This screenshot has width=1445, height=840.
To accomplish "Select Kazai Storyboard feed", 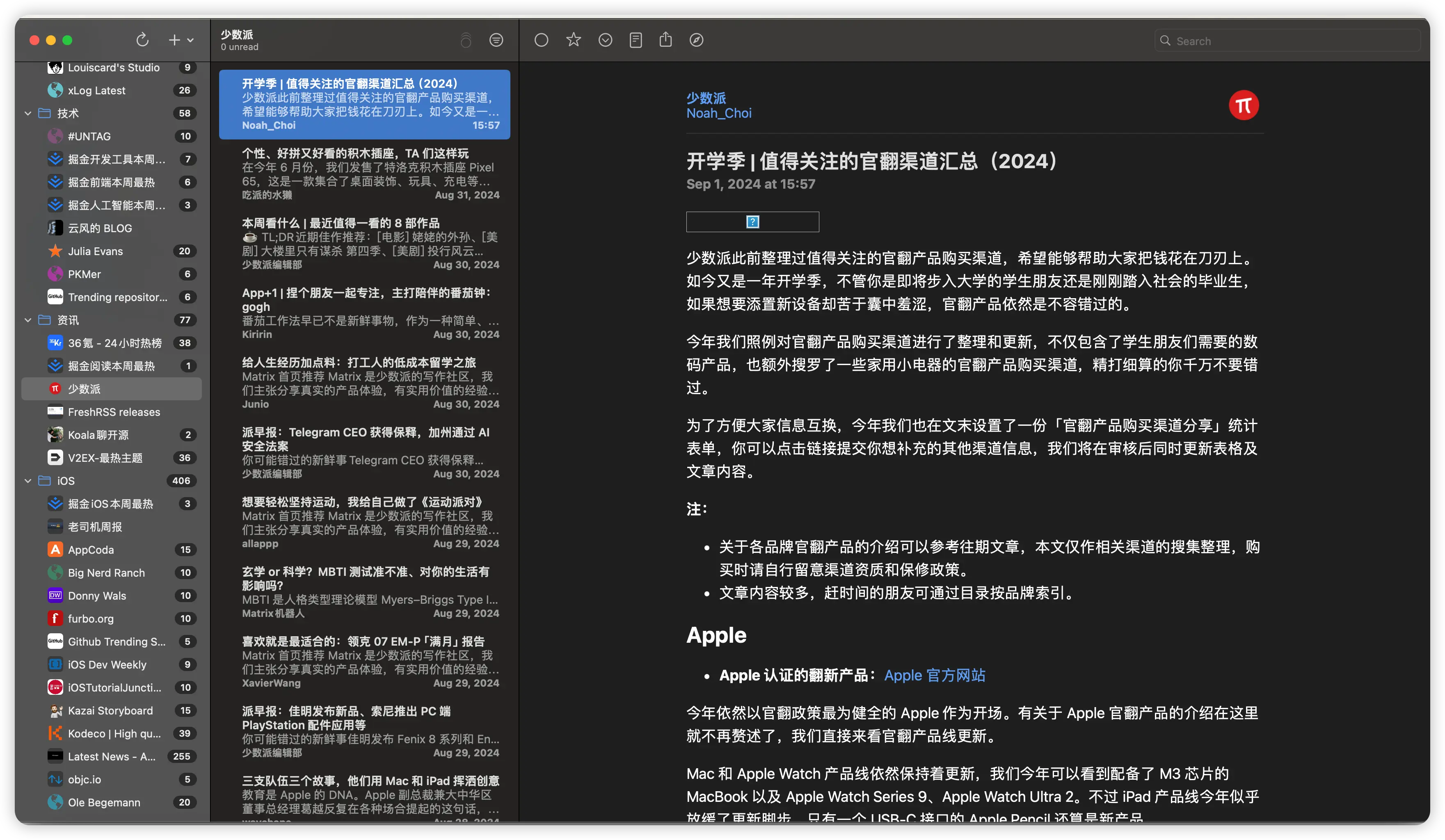I will pos(112,710).
